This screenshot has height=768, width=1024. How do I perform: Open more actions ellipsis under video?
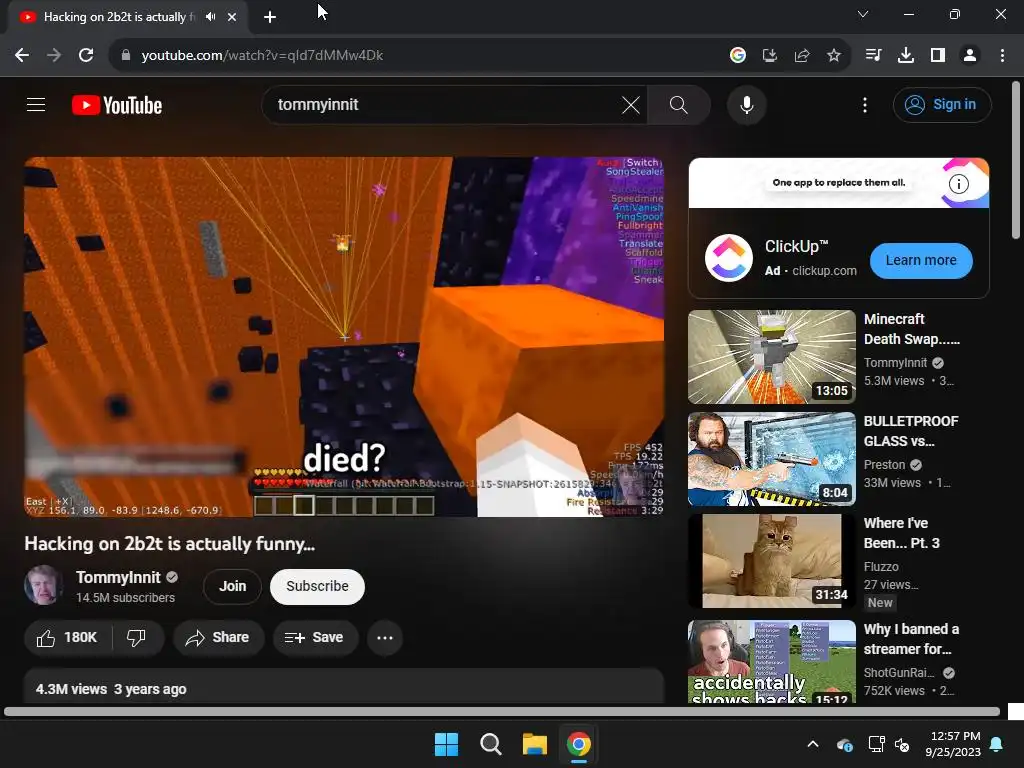point(385,637)
